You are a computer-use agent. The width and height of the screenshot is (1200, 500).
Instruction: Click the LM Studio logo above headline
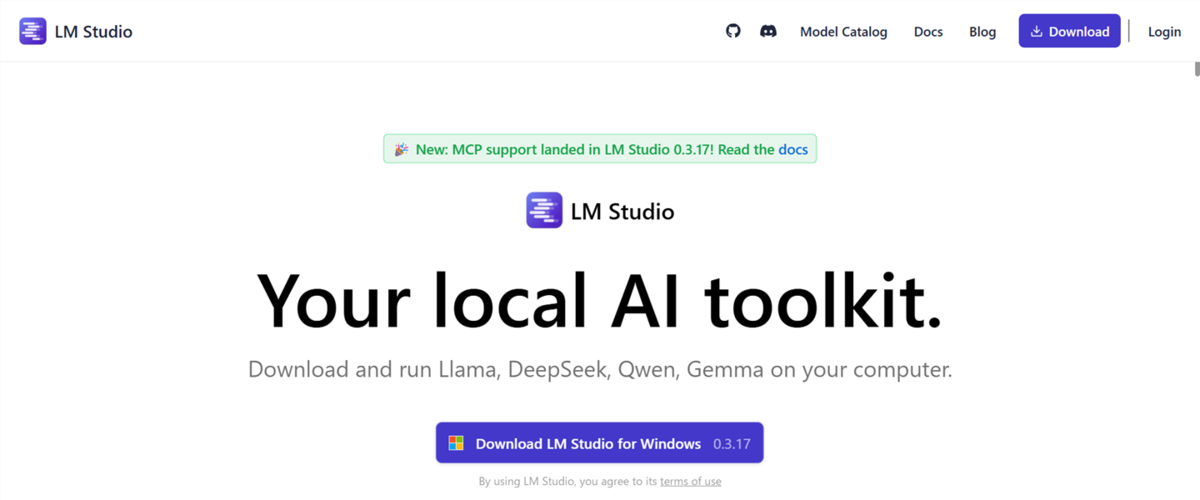545,211
